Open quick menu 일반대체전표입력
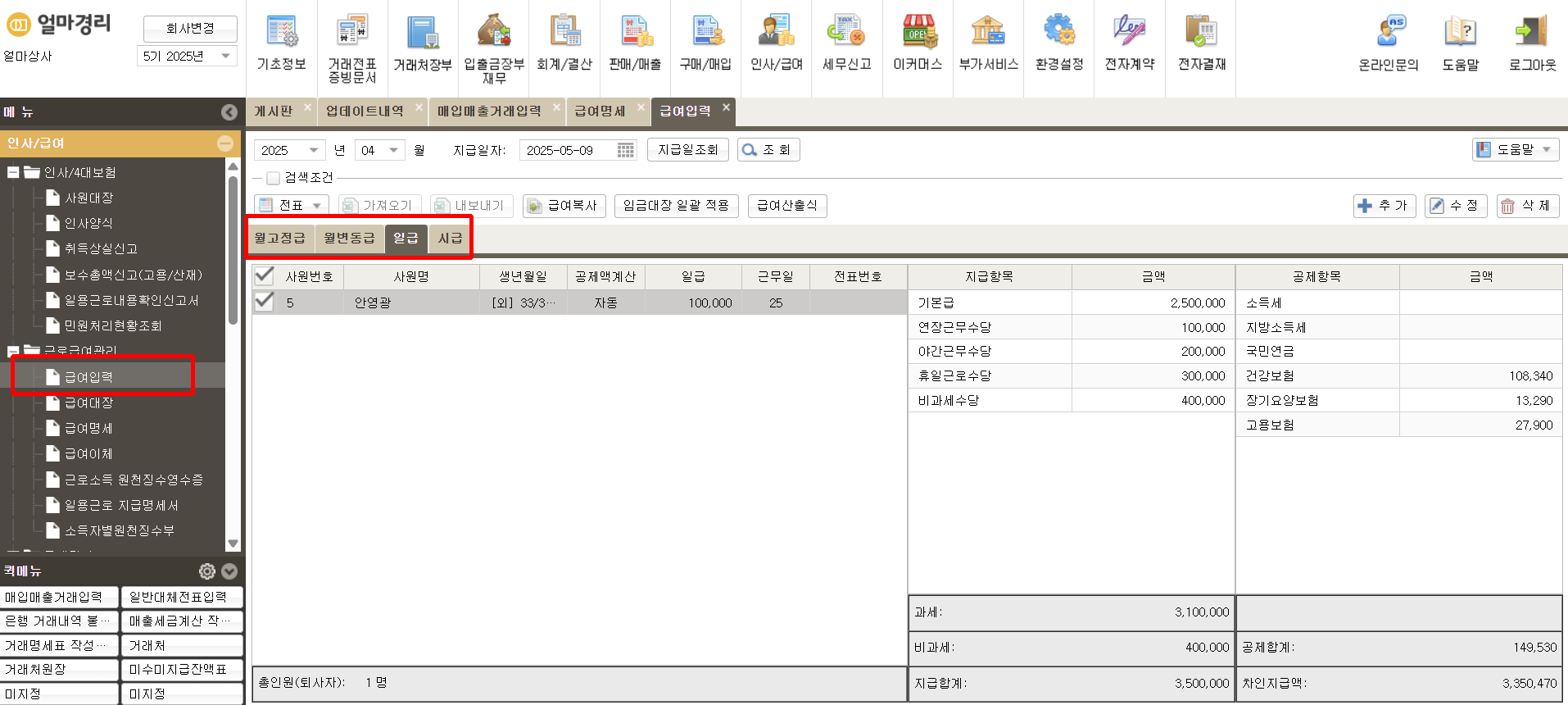 tap(182, 597)
